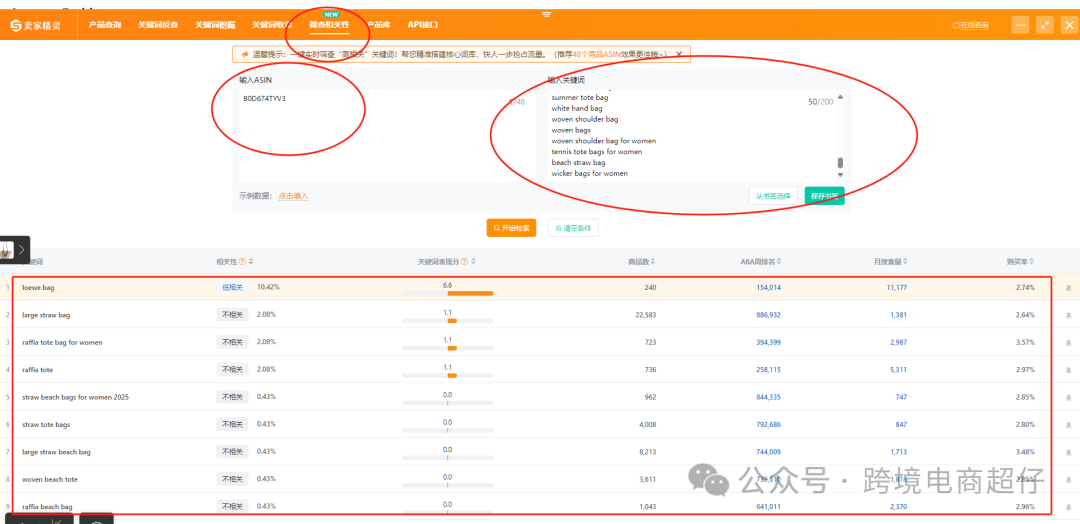This screenshot has width=1080, height=524.
Task: Click the 清空条件 button
Action: click(572, 228)
